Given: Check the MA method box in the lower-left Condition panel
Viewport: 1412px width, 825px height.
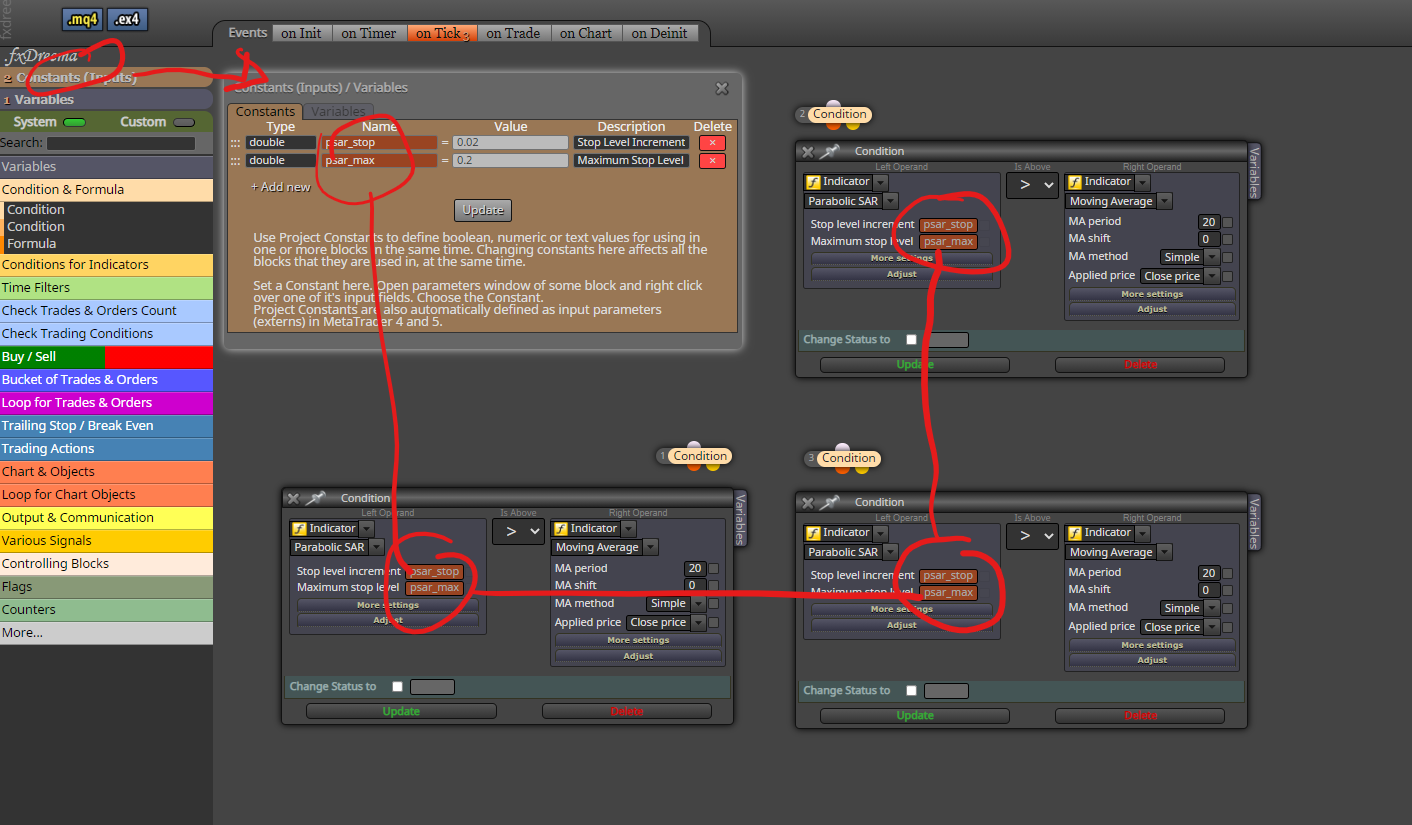Looking at the screenshot, I should pos(713,604).
